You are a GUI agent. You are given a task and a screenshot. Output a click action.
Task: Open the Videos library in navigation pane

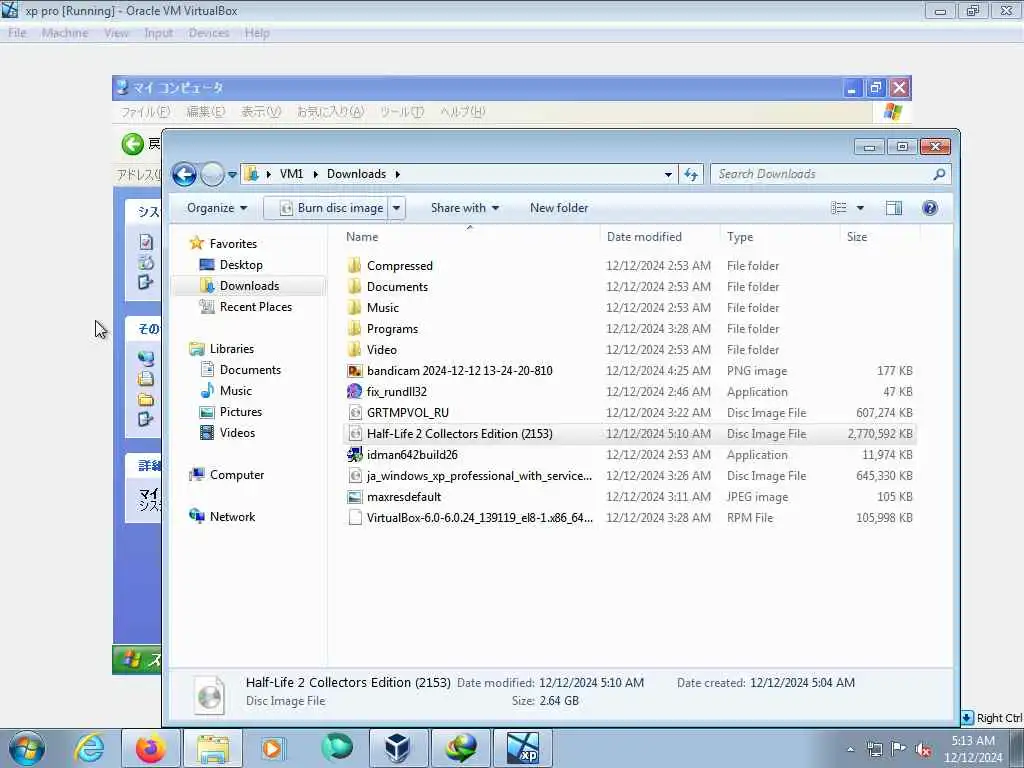tap(237, 433)
